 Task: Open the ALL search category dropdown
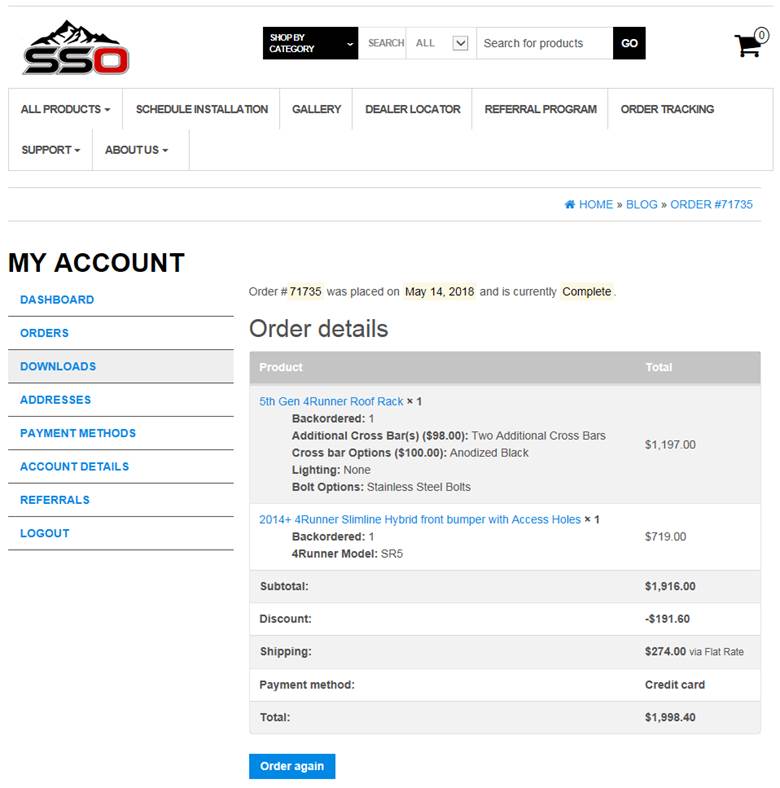(441, 43)
